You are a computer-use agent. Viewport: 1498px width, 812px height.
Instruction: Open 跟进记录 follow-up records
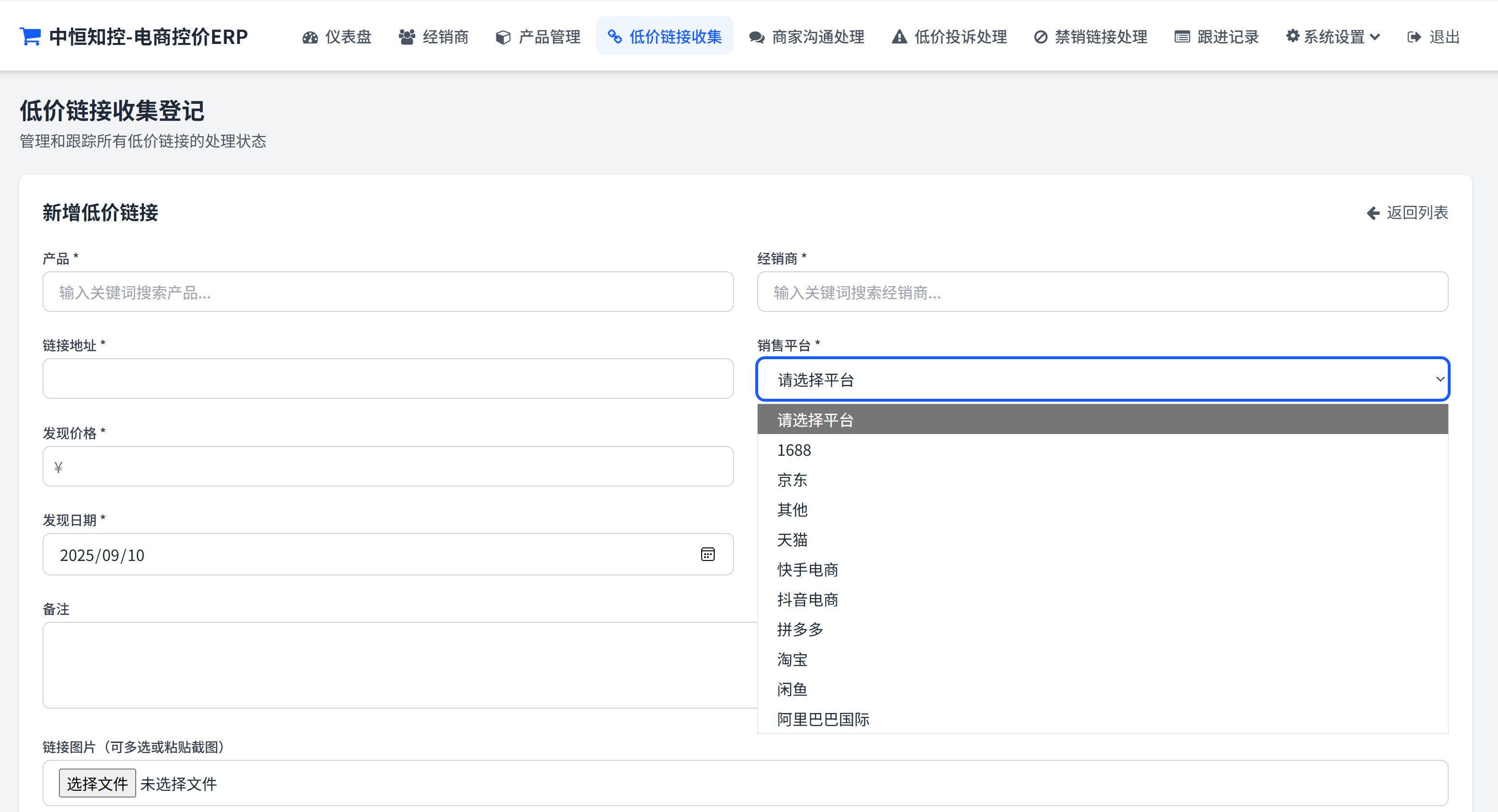tap(1216, 37)
